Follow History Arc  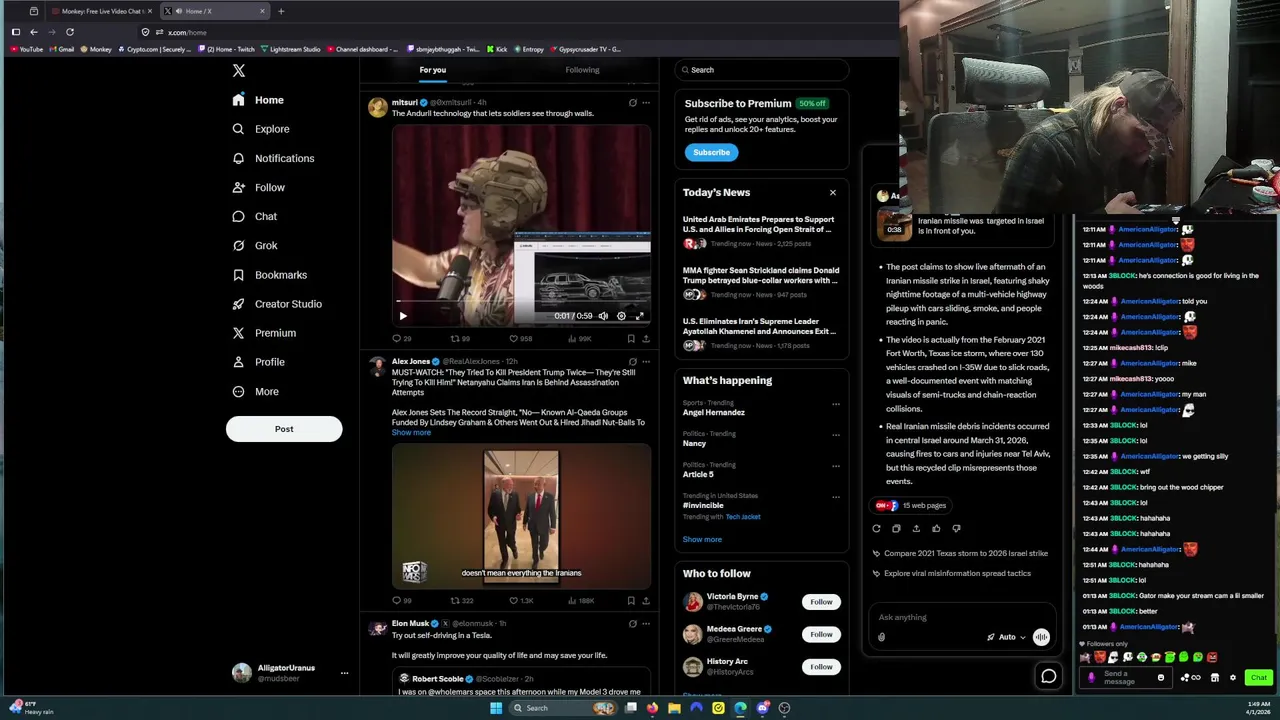[821, 667]
